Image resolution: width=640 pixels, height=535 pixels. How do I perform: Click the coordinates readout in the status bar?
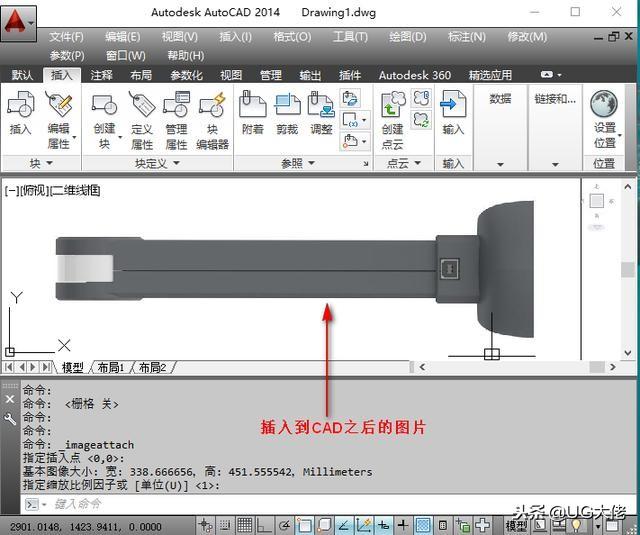pos(86,526)
